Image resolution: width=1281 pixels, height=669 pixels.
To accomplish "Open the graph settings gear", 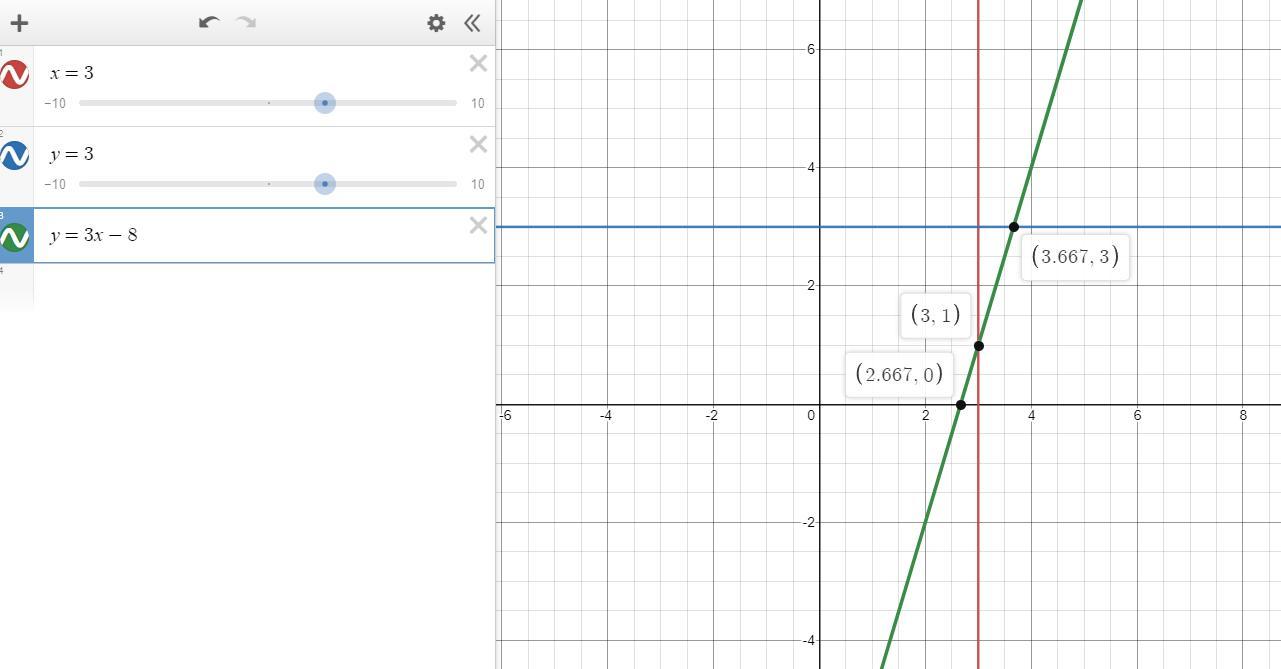I will [x=436, y=22].
